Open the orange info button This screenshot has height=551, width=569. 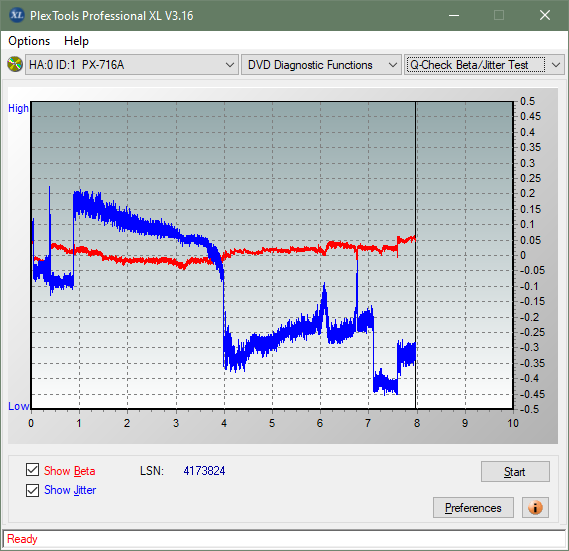(x=535, y=507)
